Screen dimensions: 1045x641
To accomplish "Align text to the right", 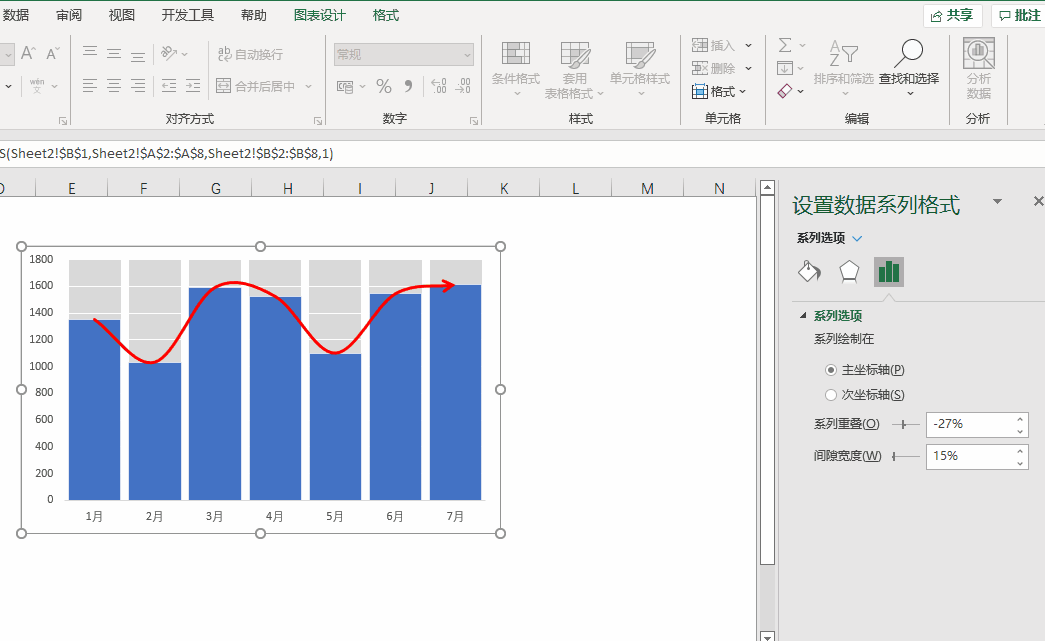I will point(138,85).
